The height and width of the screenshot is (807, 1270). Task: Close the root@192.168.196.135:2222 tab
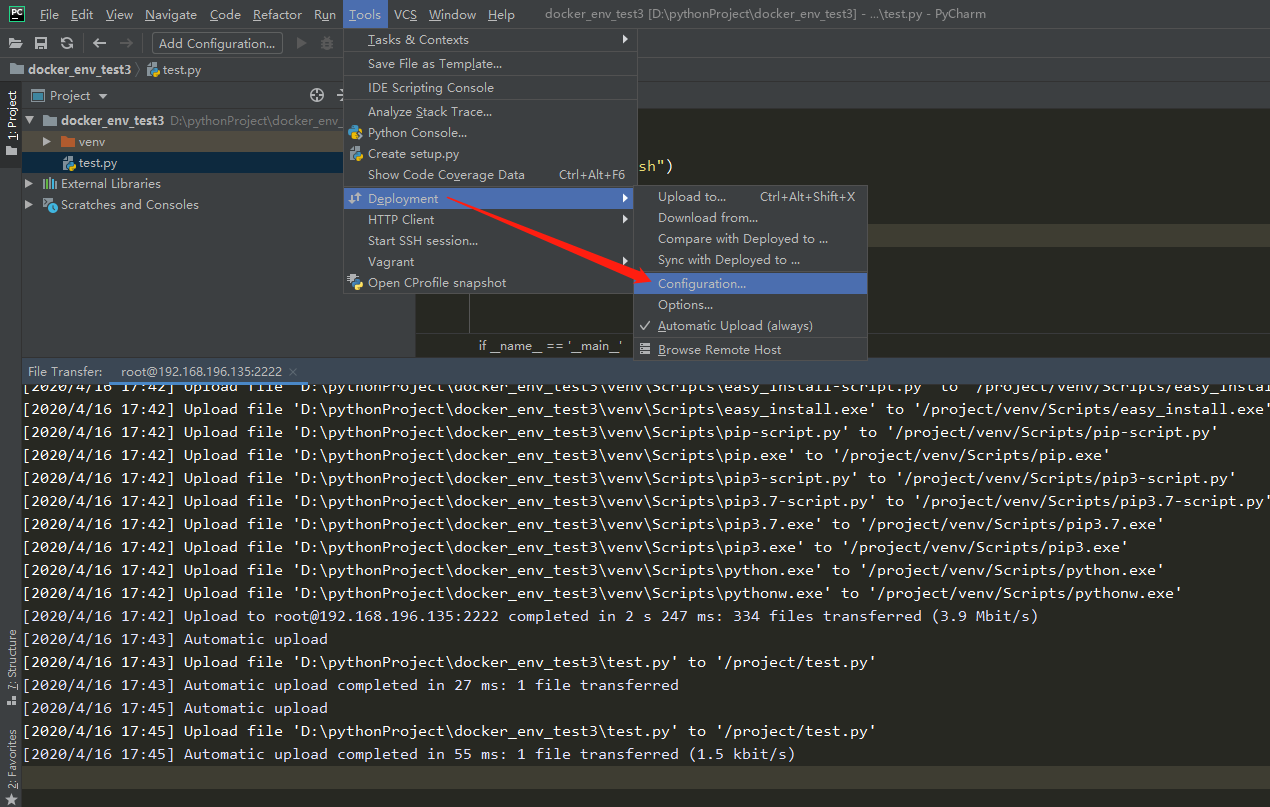tap(293, 372)
